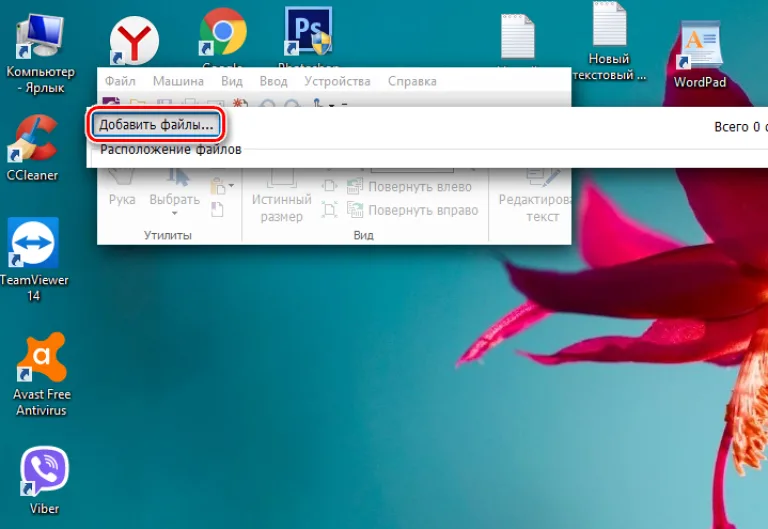Open the Устройства menu
Image resolution: width=768 pixels, height=529 pixels.
point(337,81)
